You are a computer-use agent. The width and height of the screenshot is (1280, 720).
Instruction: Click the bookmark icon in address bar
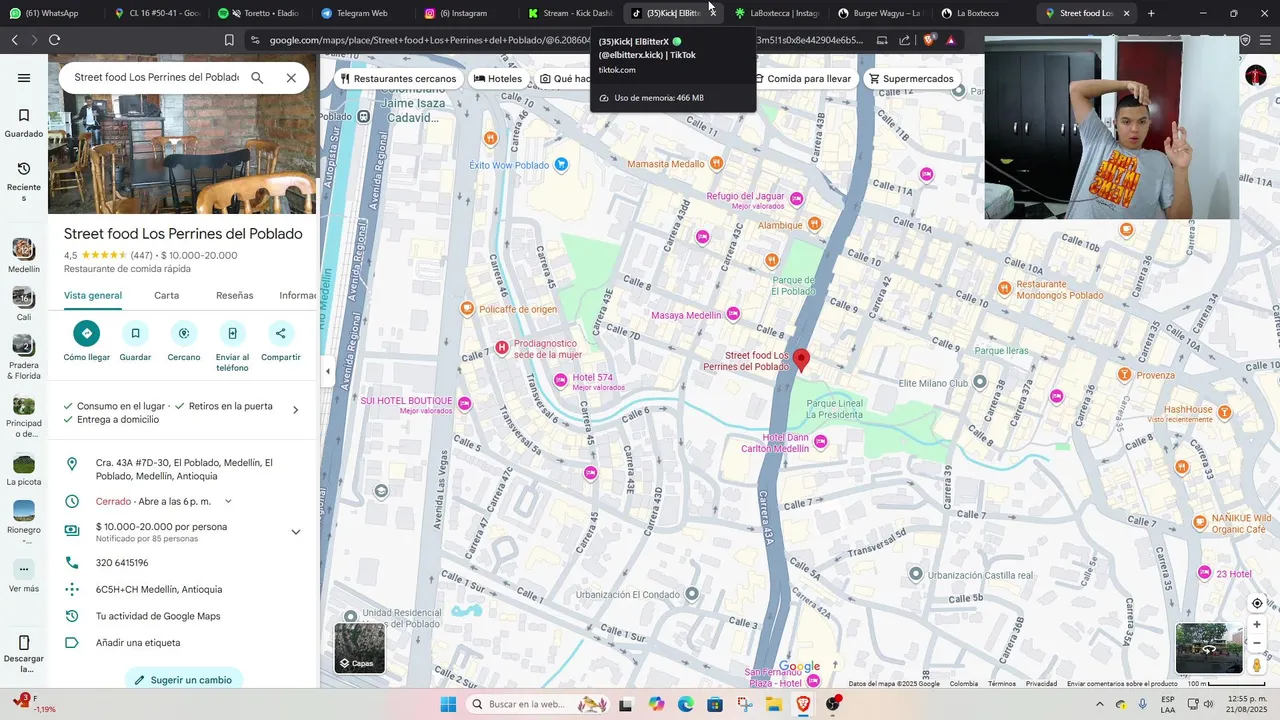point(229,40)
